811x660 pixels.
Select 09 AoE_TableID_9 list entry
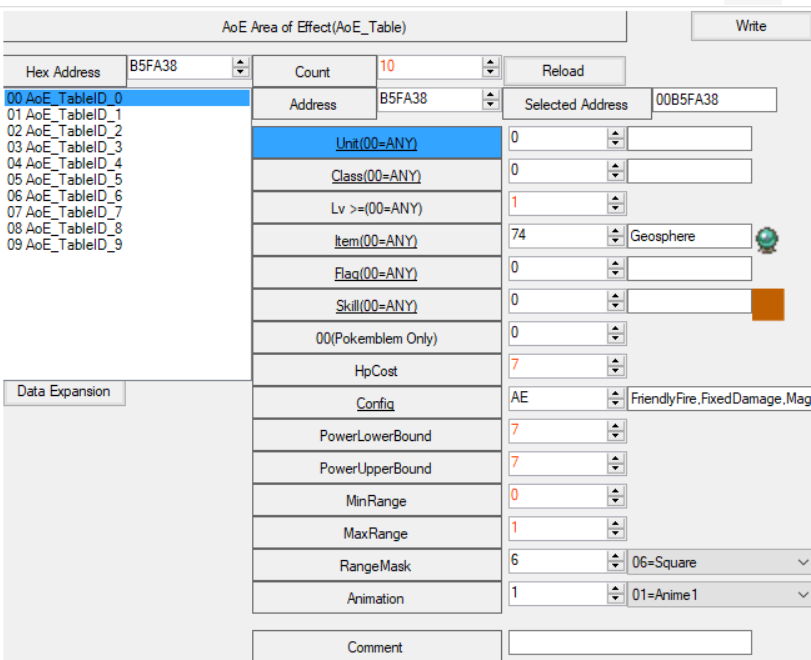click(x=65, y=245)
